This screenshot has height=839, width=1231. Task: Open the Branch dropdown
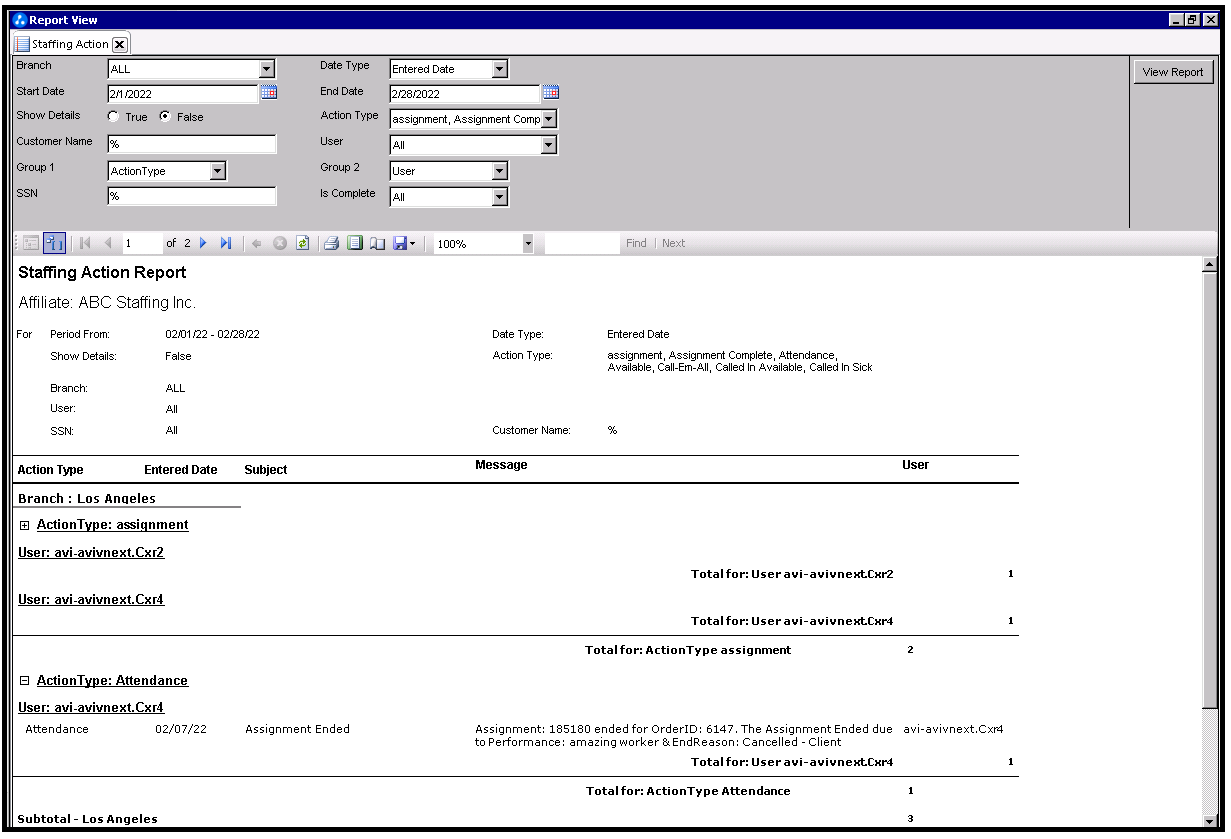pyautogui.click(x=267, y=69)
